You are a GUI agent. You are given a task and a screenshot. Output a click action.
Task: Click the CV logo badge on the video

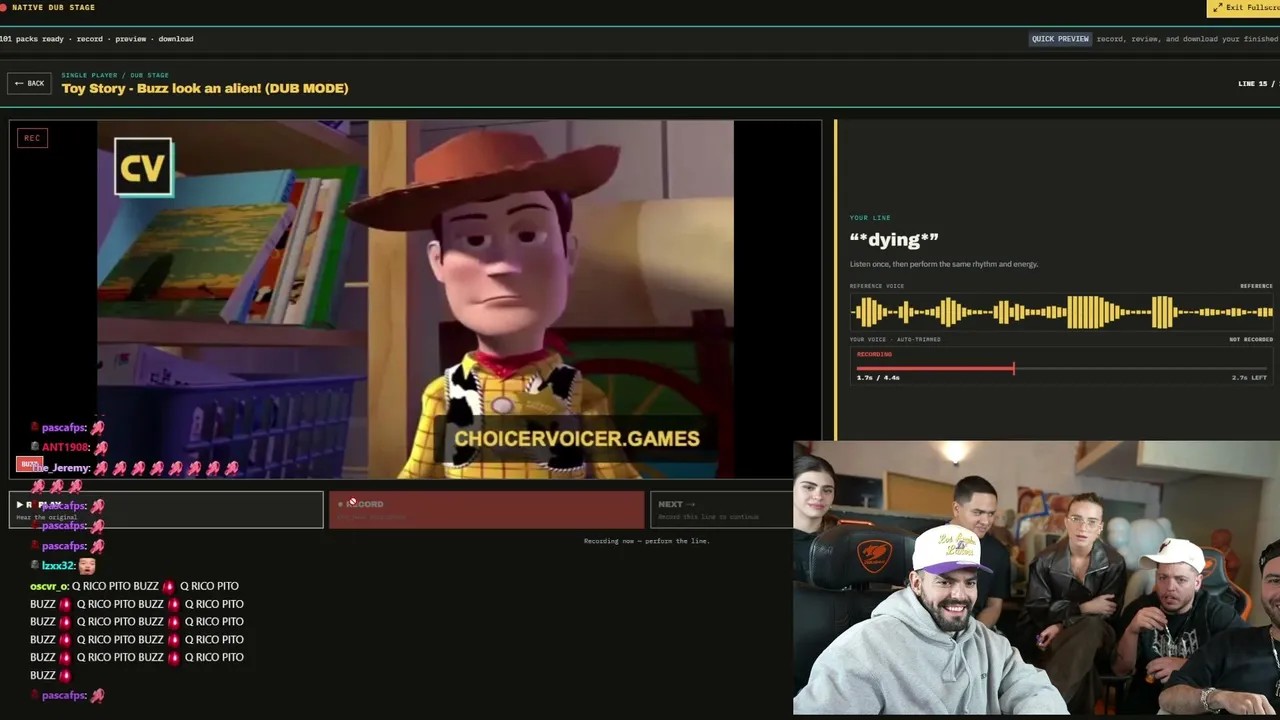pyautogui.click(x=143, y=167)
